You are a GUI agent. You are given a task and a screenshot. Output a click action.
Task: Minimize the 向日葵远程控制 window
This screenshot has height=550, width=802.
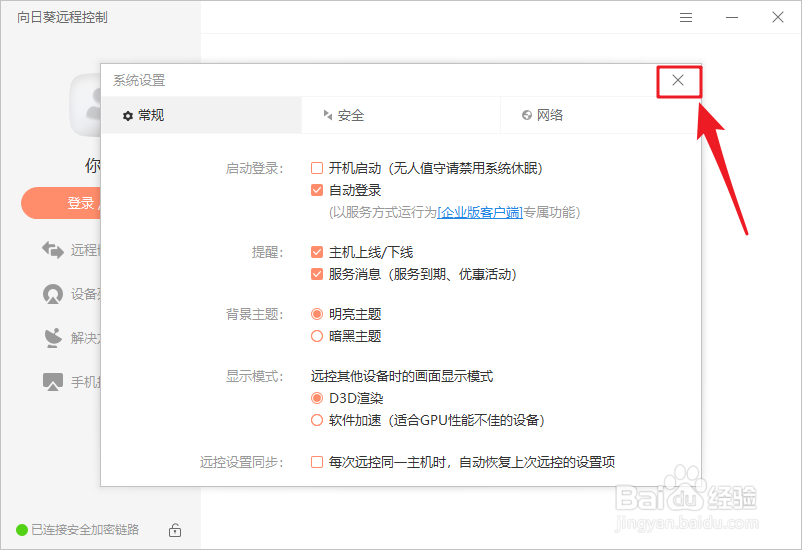point(732,17)
